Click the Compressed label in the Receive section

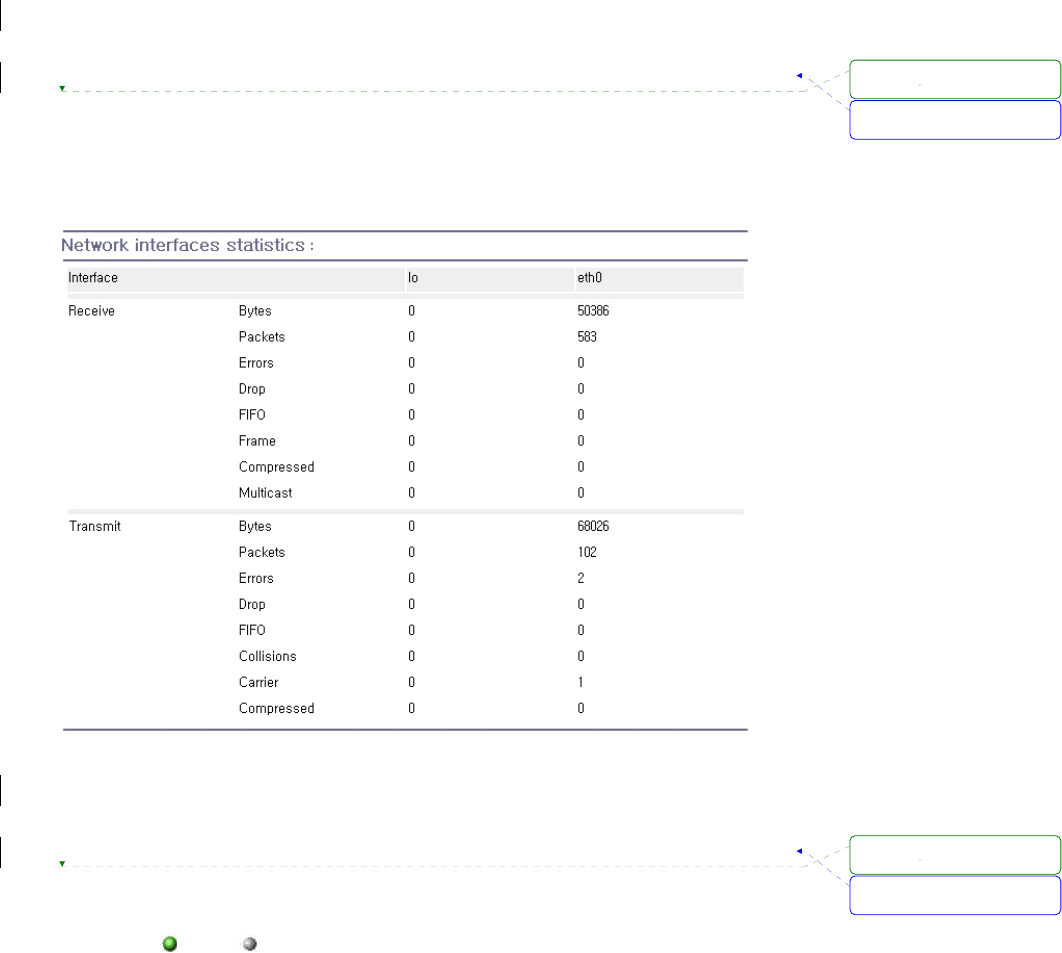tap(276, 467)
